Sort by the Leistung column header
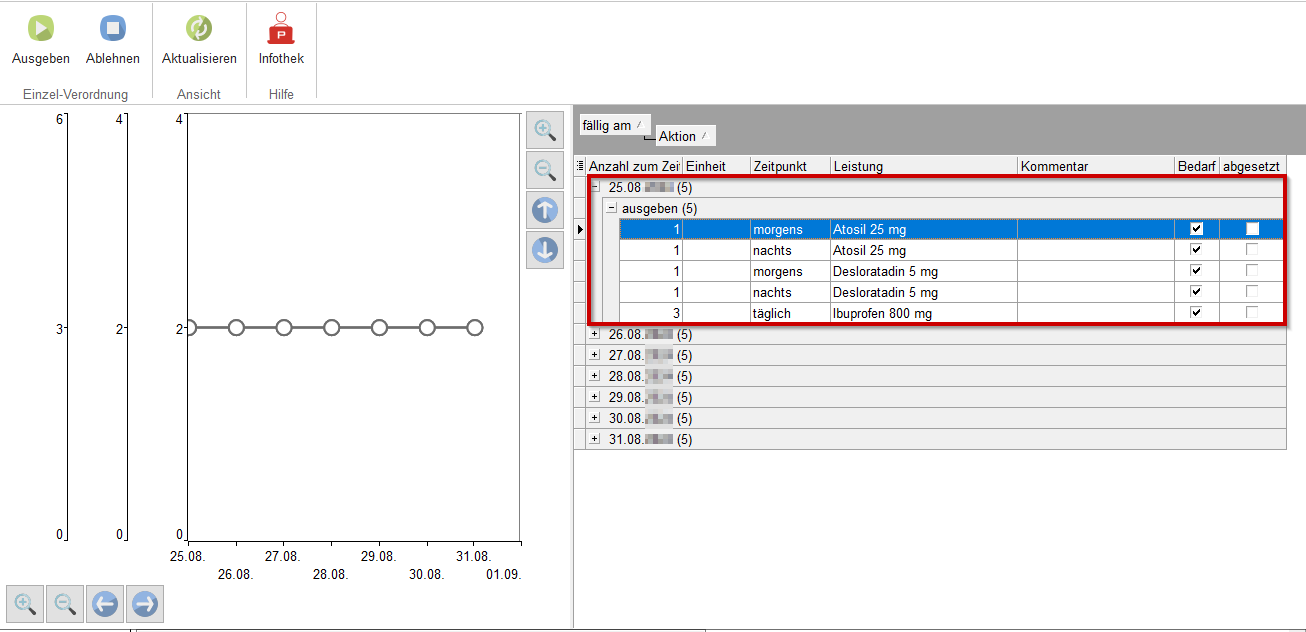The width and height of the screenshot is (1306, 632). click(922, 166)
